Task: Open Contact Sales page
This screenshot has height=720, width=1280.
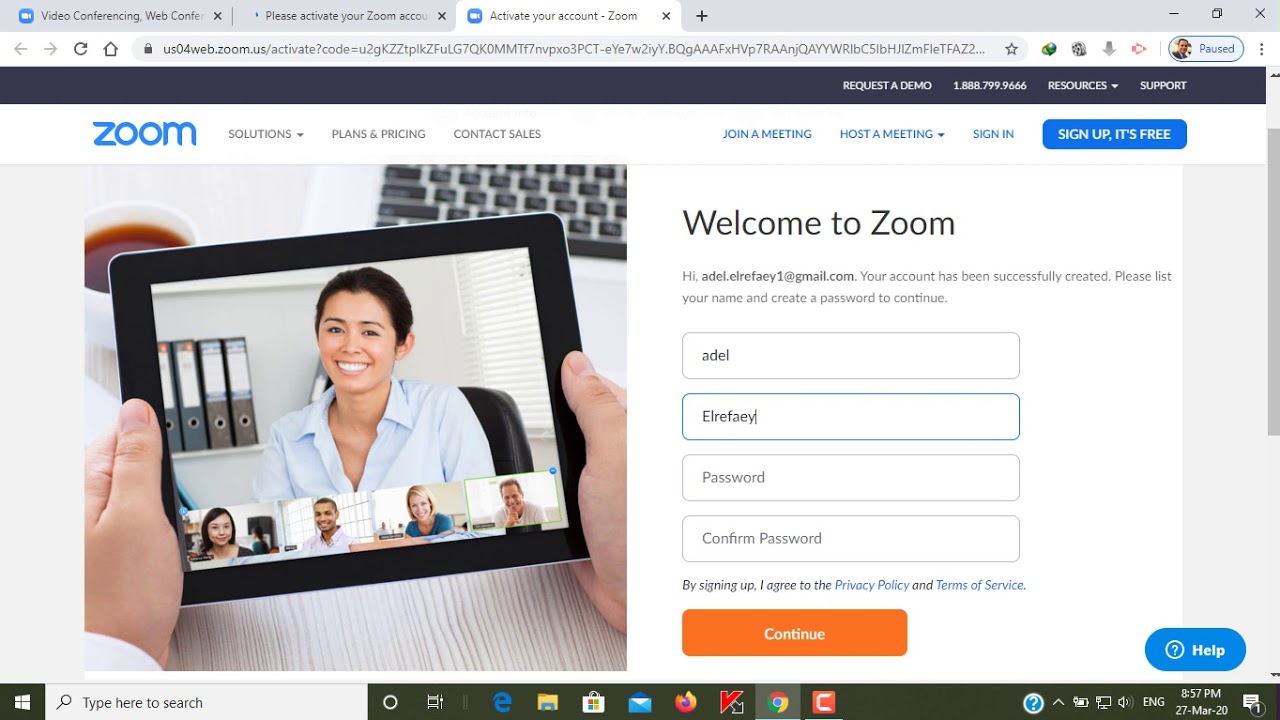Action: click(x=497, y=134)
